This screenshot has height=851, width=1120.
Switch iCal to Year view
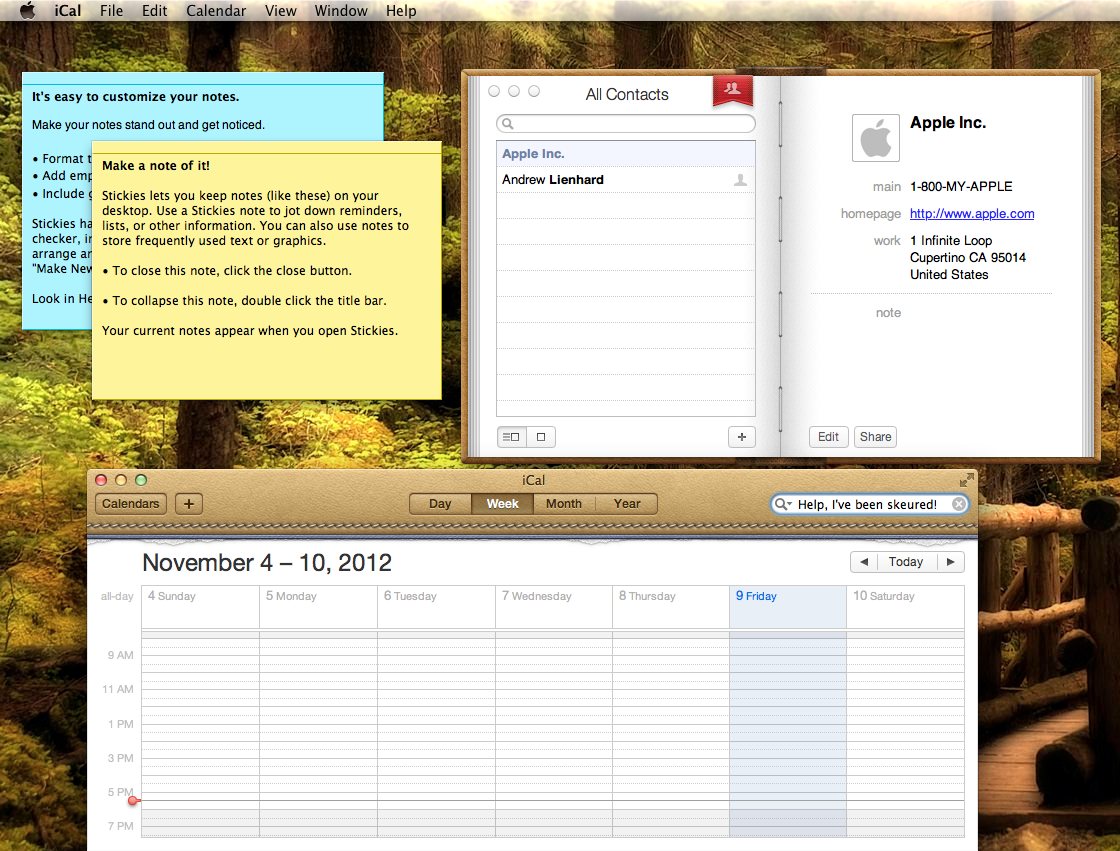[x=626, y=504]
